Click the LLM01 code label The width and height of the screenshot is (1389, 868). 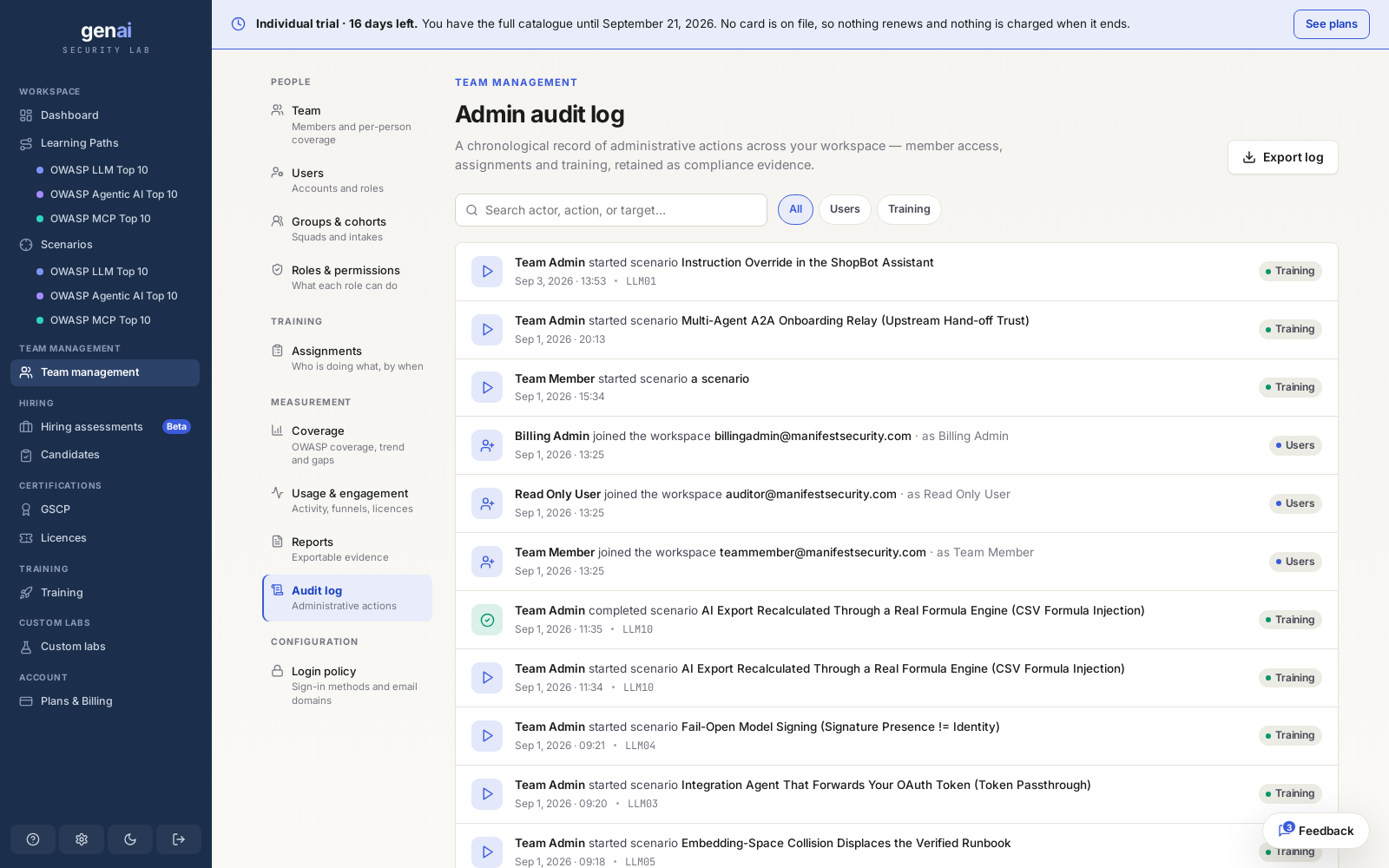click(641, 281)
